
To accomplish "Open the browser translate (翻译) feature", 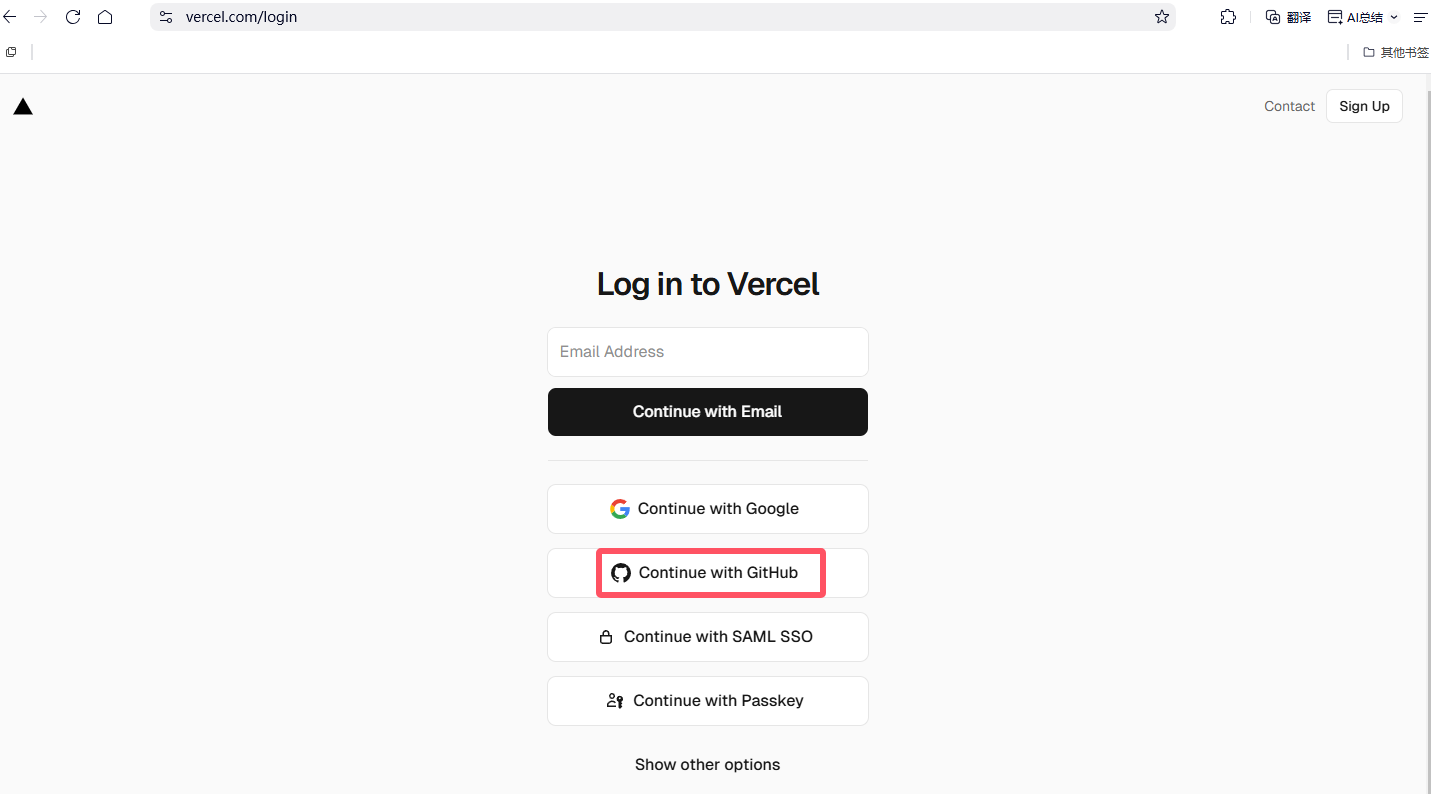I will pos(1287,16).
